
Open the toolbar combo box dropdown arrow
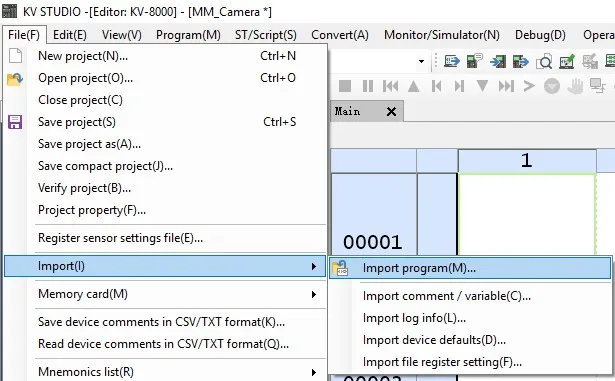421,61
